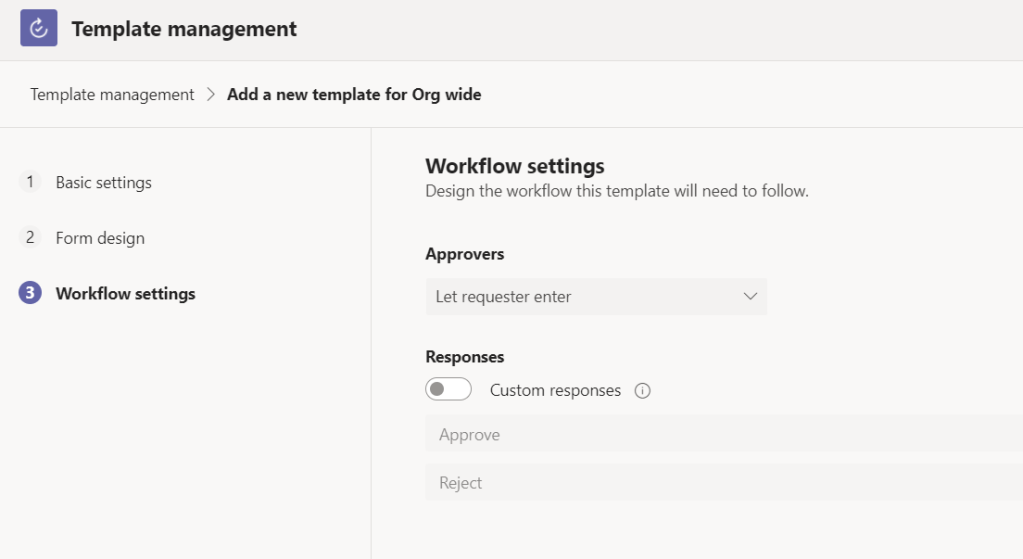1023x559 pixels.
Task: Click the step 2 number circle
Action: coord(30,238)
